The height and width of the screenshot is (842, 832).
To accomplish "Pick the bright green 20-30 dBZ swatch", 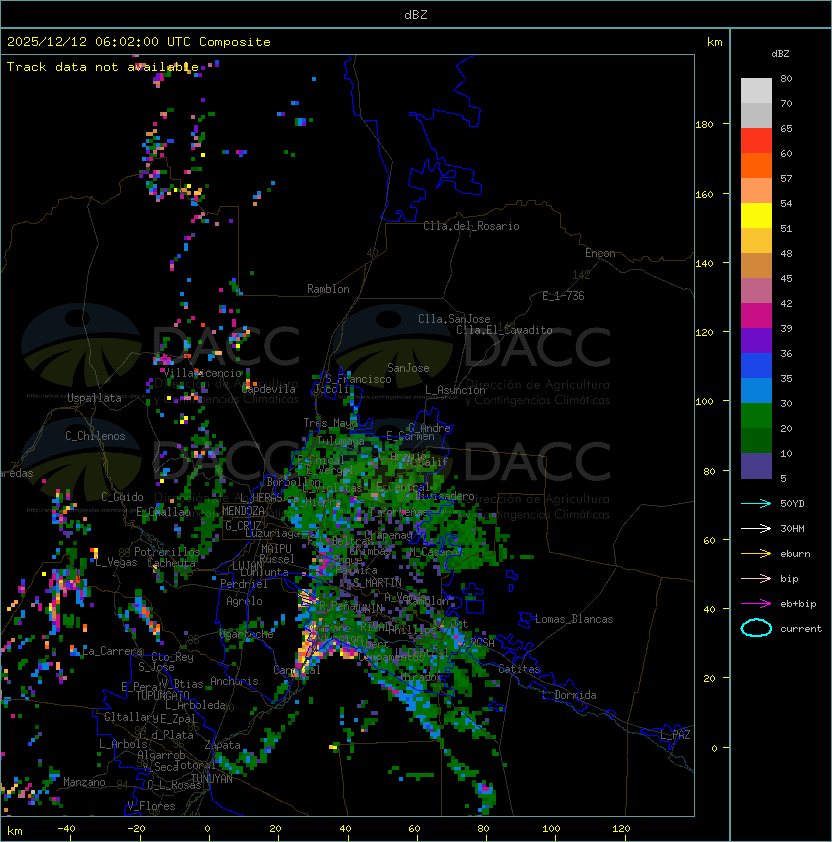I will [756, 416].
